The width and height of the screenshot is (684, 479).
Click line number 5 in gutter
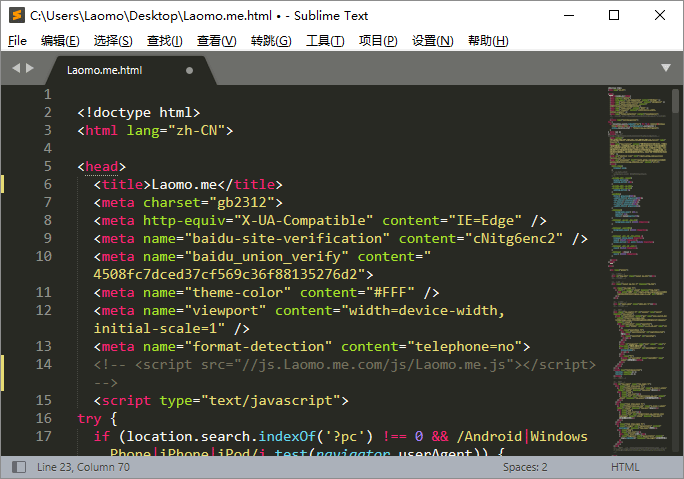tap(48, 166)
